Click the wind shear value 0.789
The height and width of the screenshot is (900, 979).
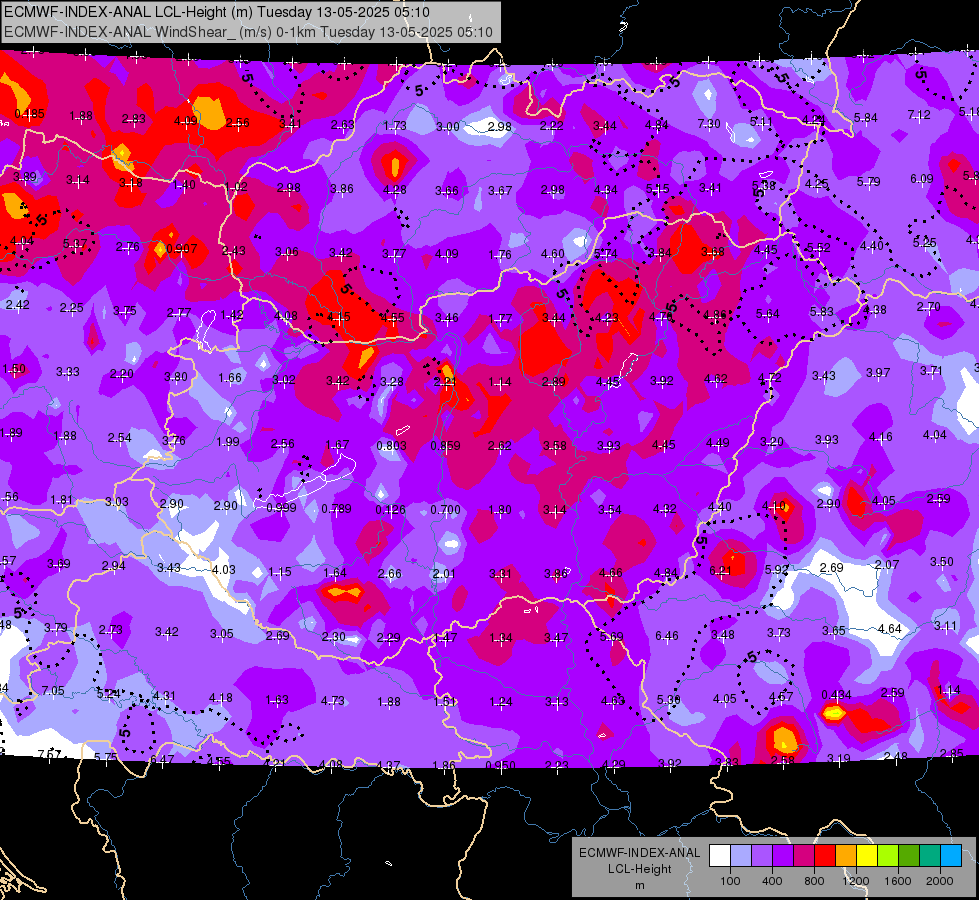(337, 509)
